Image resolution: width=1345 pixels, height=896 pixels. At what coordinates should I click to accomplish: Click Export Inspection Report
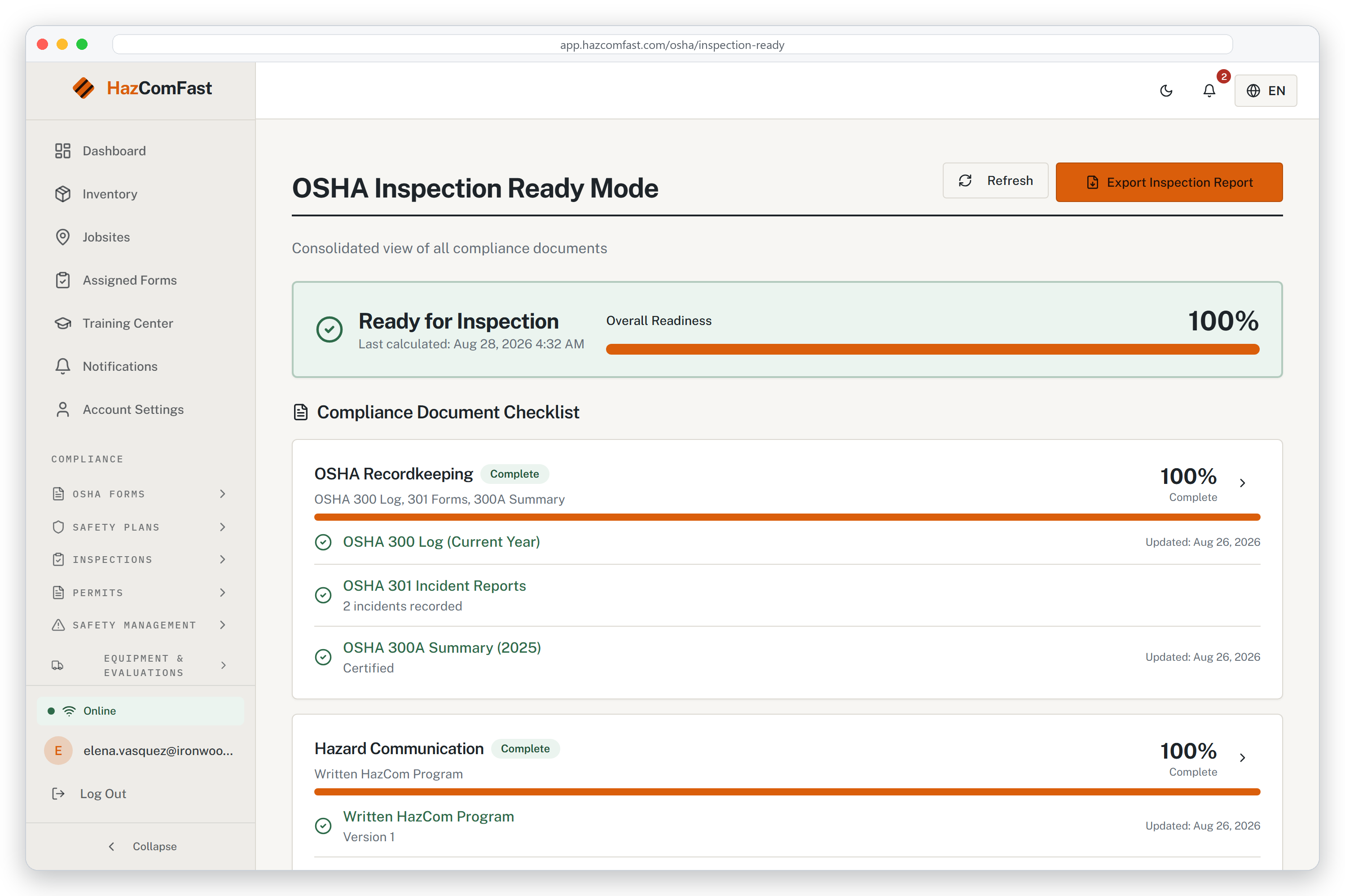(1169, 182)
